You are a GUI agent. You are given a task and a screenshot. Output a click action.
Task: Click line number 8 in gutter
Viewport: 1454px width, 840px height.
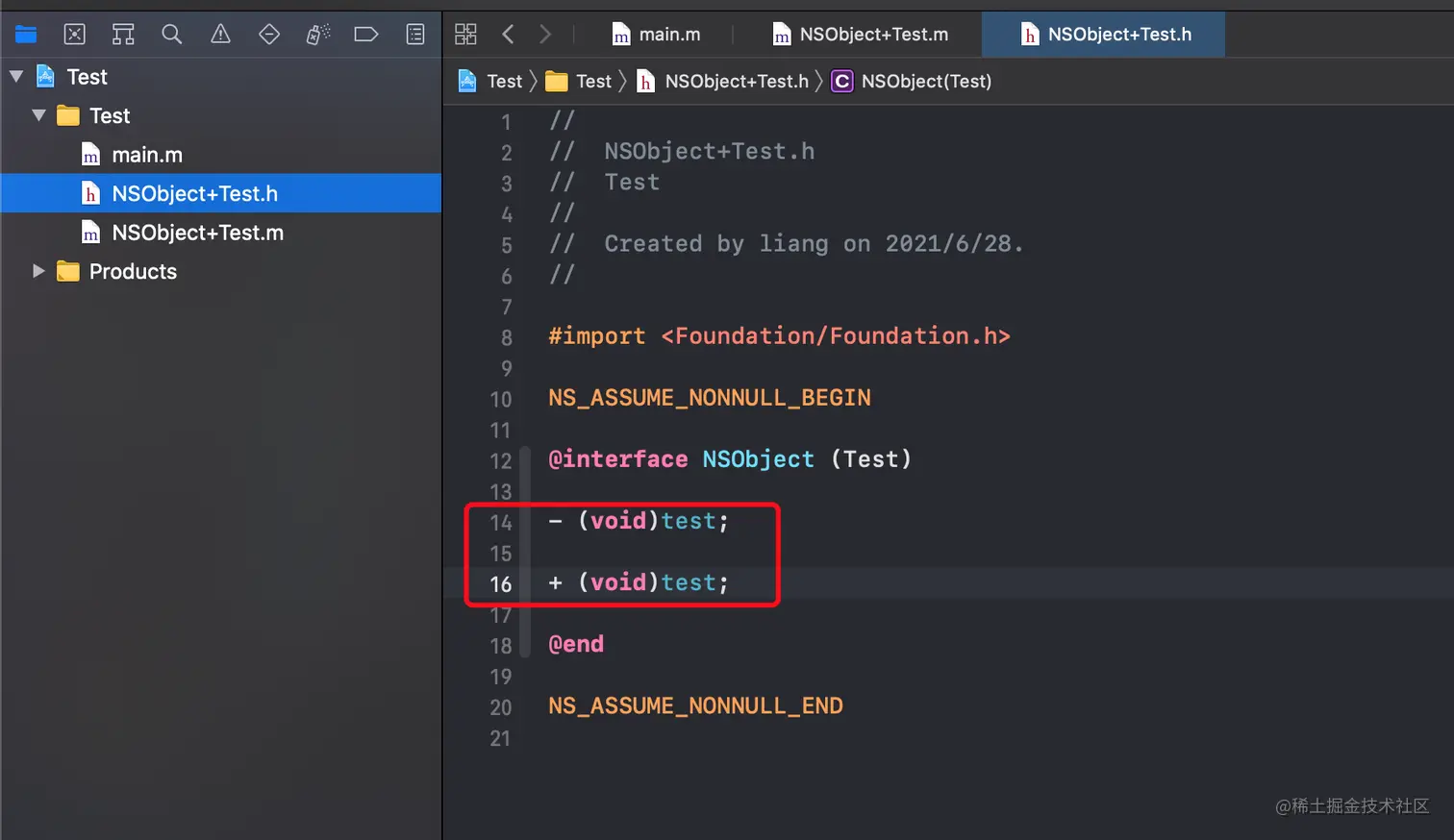coord(506,338)
